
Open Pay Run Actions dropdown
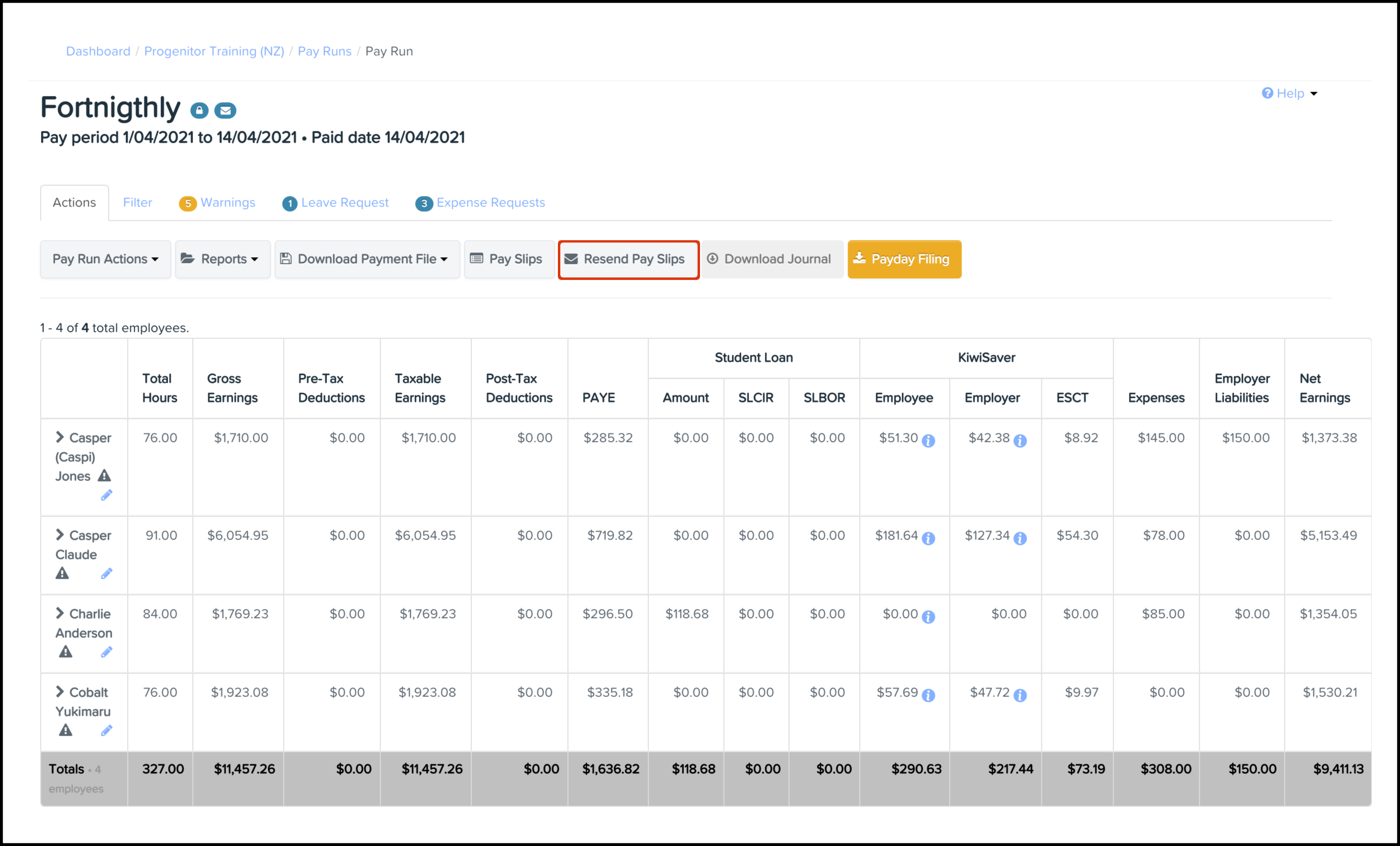105,259
